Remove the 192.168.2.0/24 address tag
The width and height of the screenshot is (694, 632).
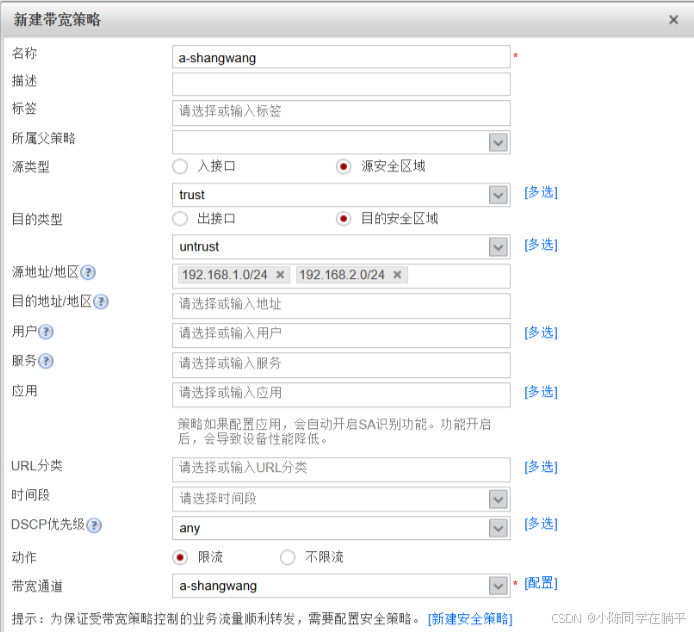tap(397, 275)
